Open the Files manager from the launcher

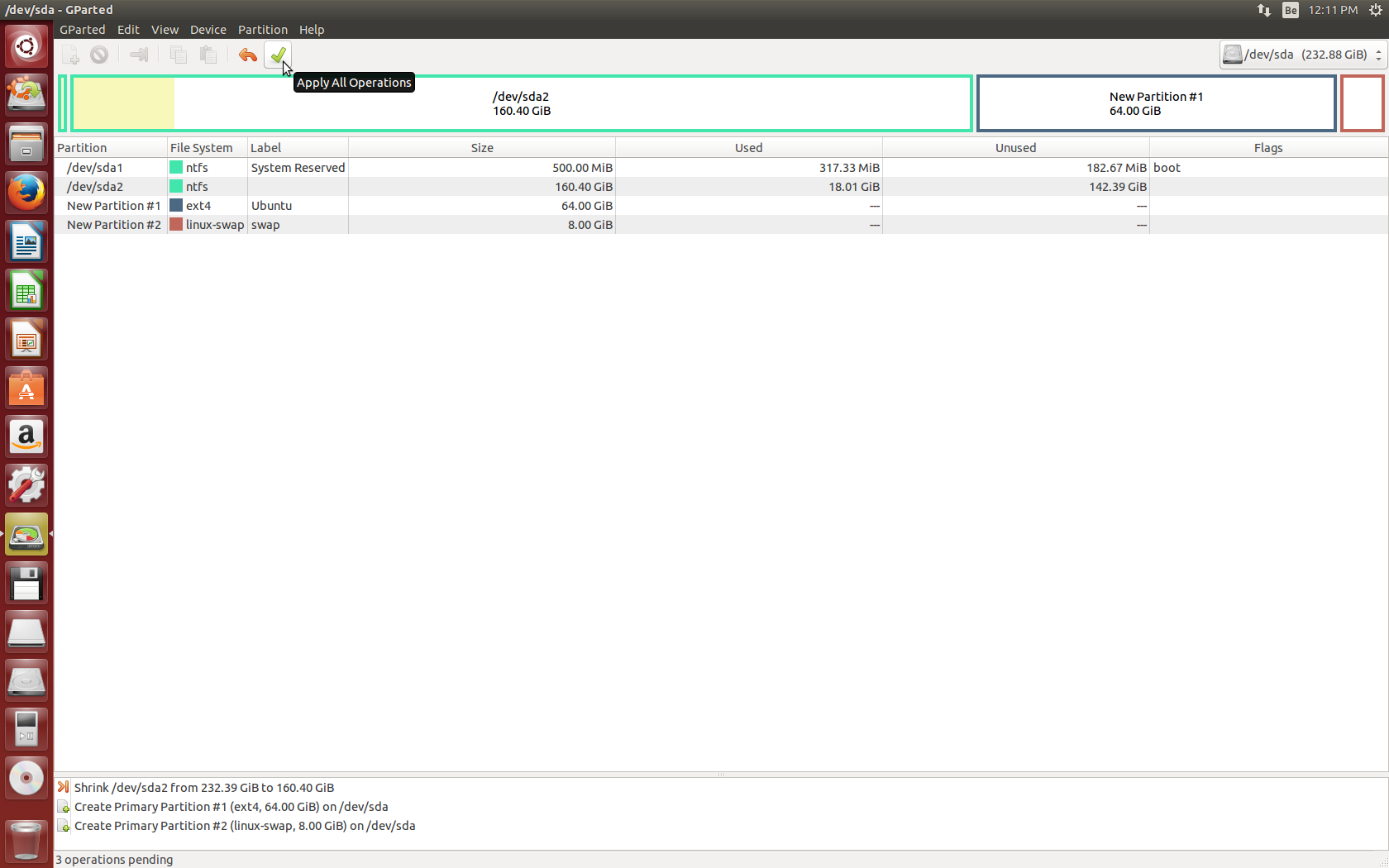[26, 143]
